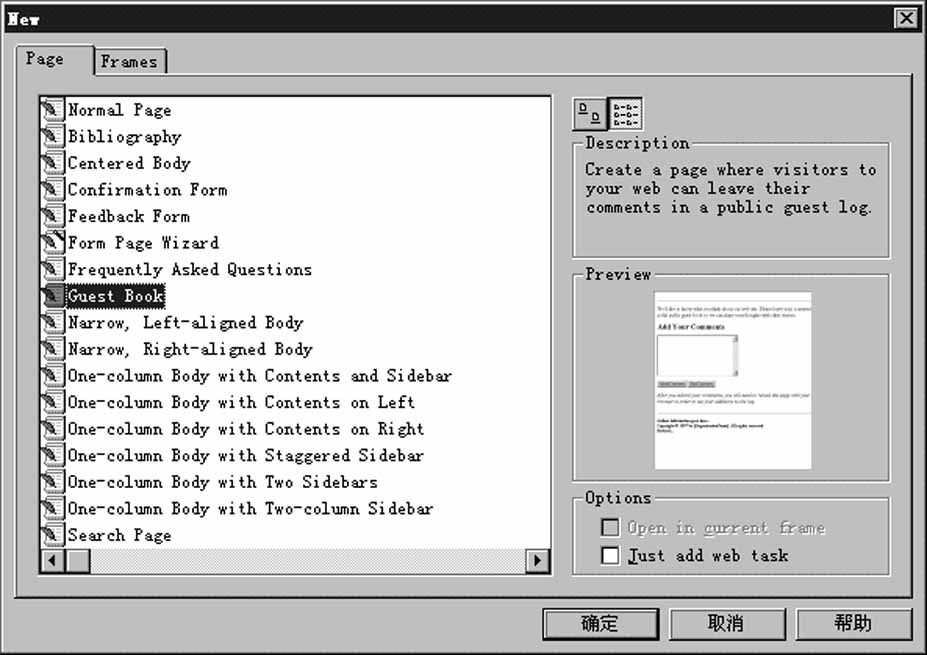Click the 确定 (OK) button
This screenshot has width=927, height=655.
pos(600,624)
